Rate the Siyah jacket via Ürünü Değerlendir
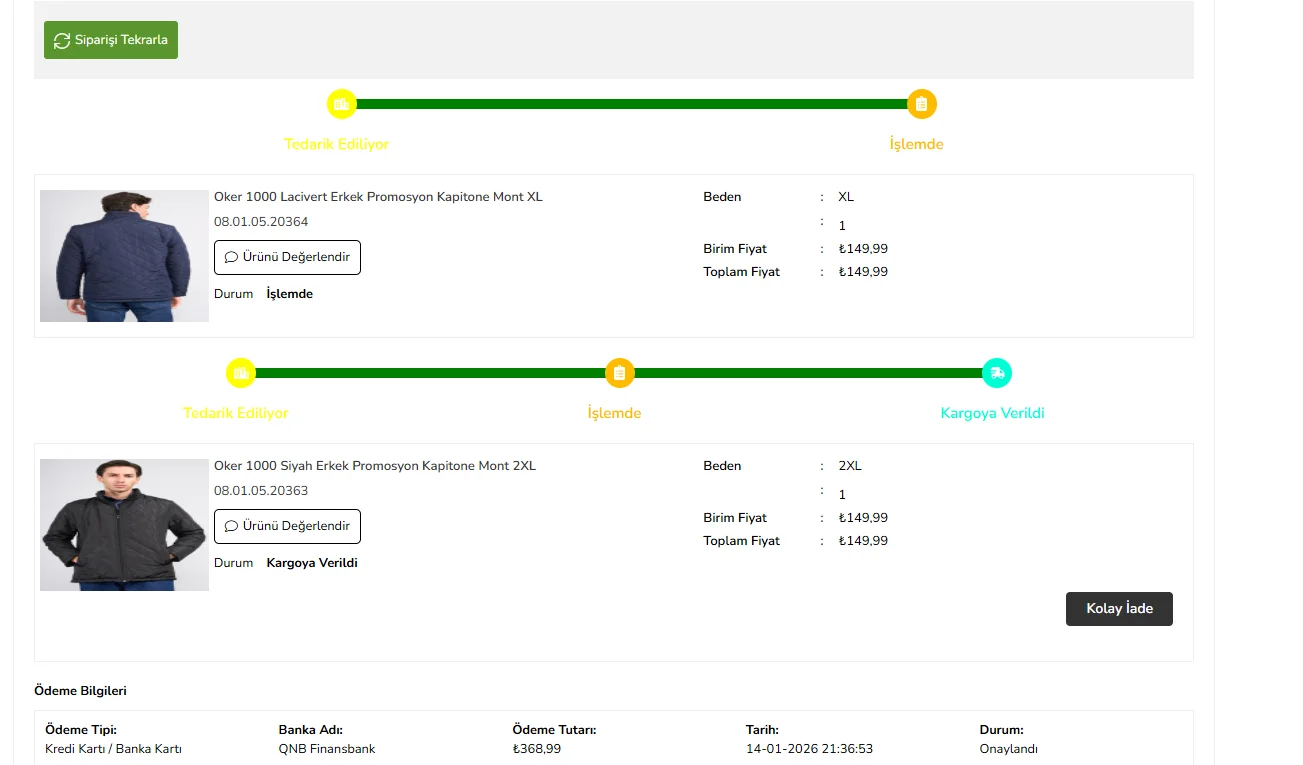 click(x=287, y=526)
